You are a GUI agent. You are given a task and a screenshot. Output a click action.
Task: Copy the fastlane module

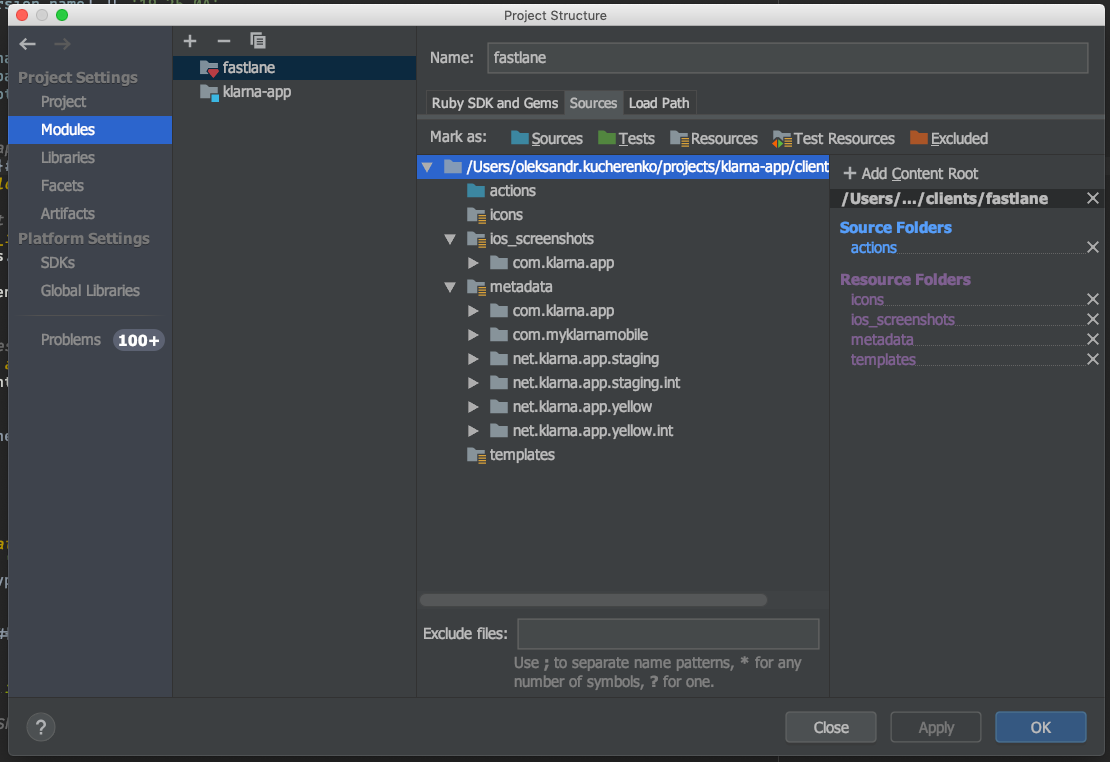pos(258,41)
